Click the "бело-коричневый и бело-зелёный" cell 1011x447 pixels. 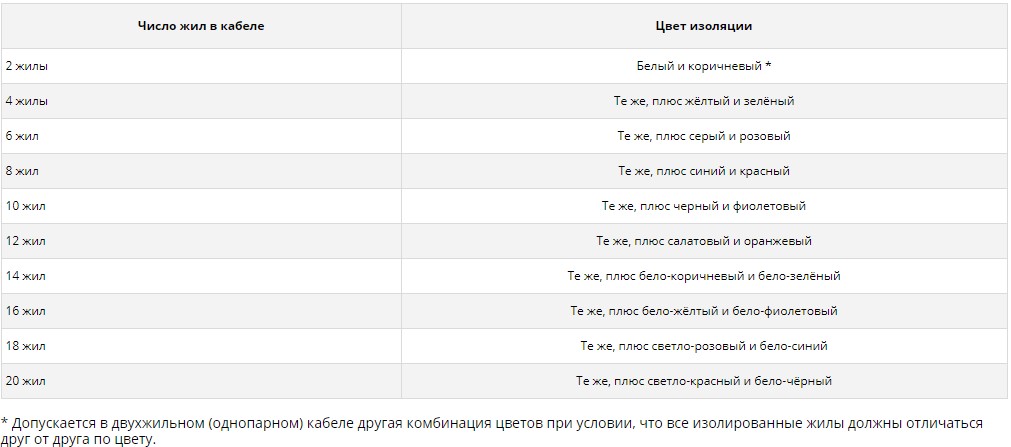(704, 276)
